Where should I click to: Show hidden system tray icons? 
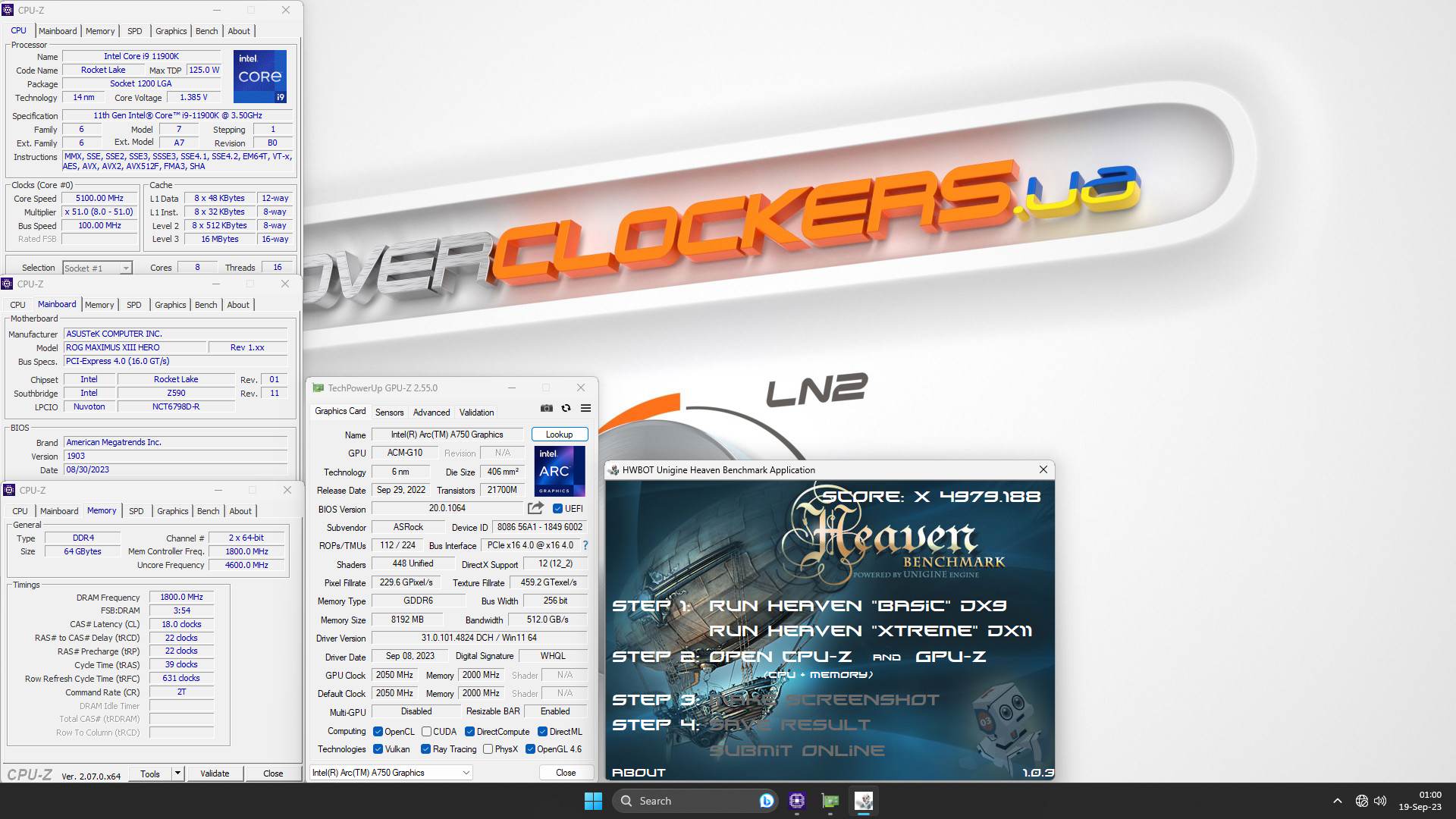click(x=1338, y=801)
